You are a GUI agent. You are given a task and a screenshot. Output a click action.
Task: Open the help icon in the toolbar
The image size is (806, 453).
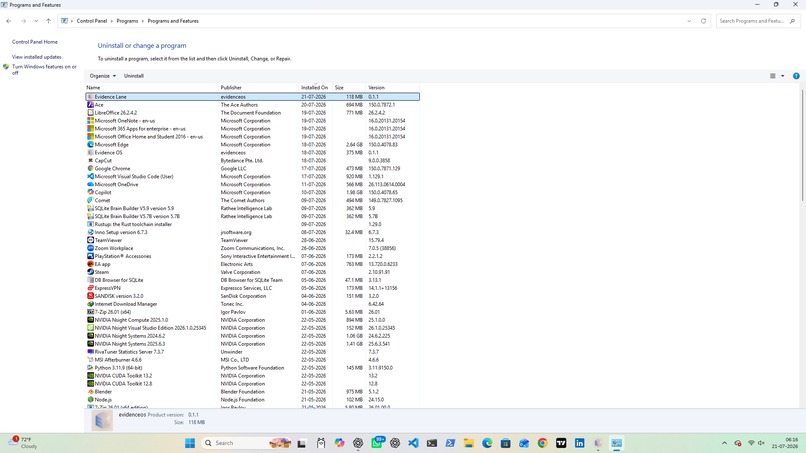coord(796,76)
